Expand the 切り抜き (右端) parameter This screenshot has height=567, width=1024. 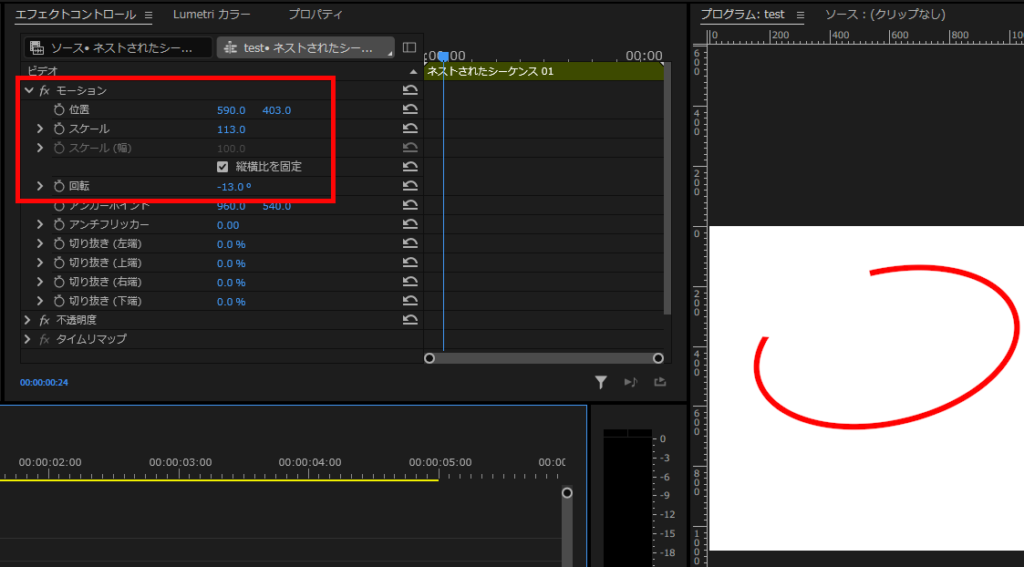(x=40, y=282)
